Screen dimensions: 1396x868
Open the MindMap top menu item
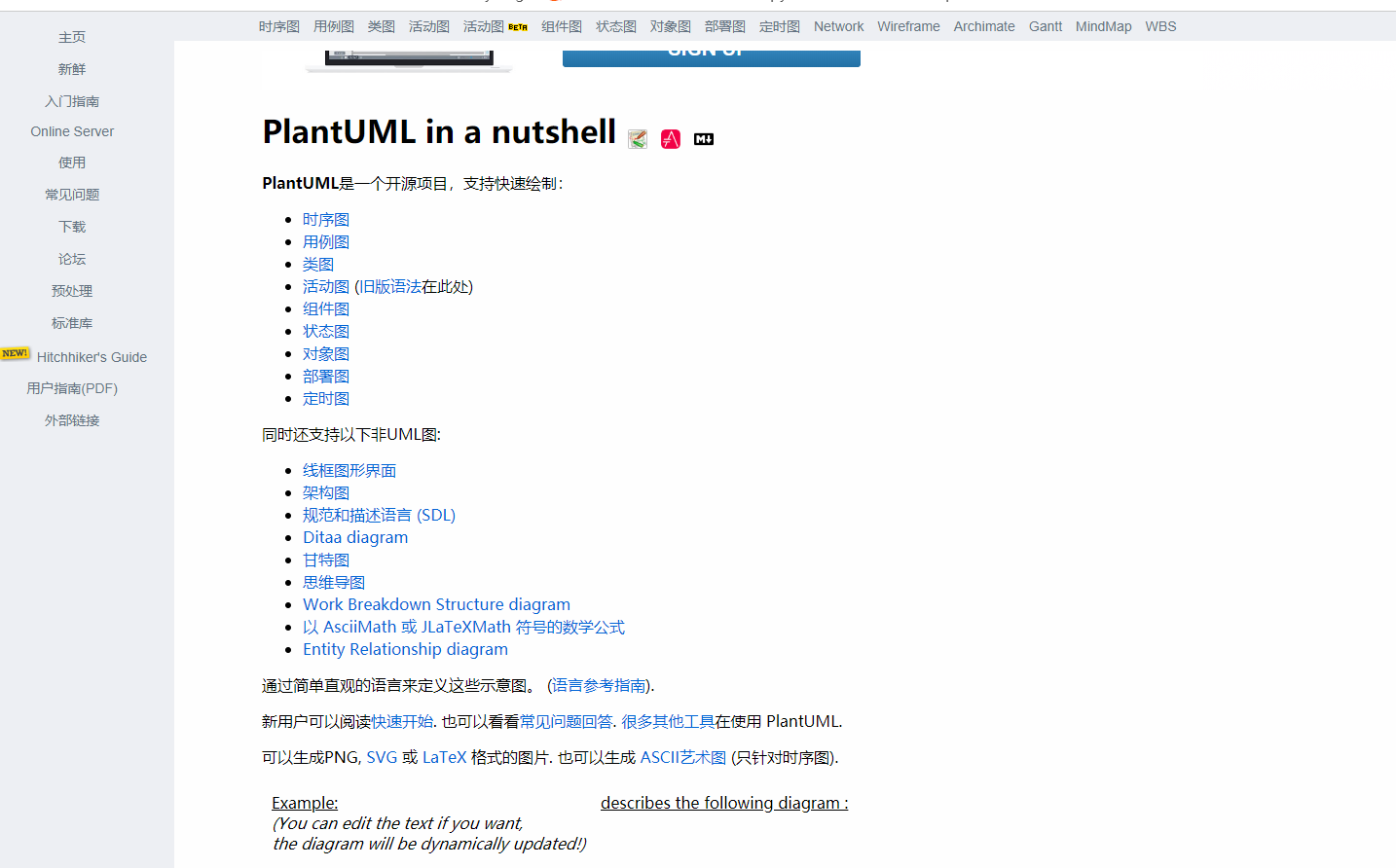pos(1103,26)
